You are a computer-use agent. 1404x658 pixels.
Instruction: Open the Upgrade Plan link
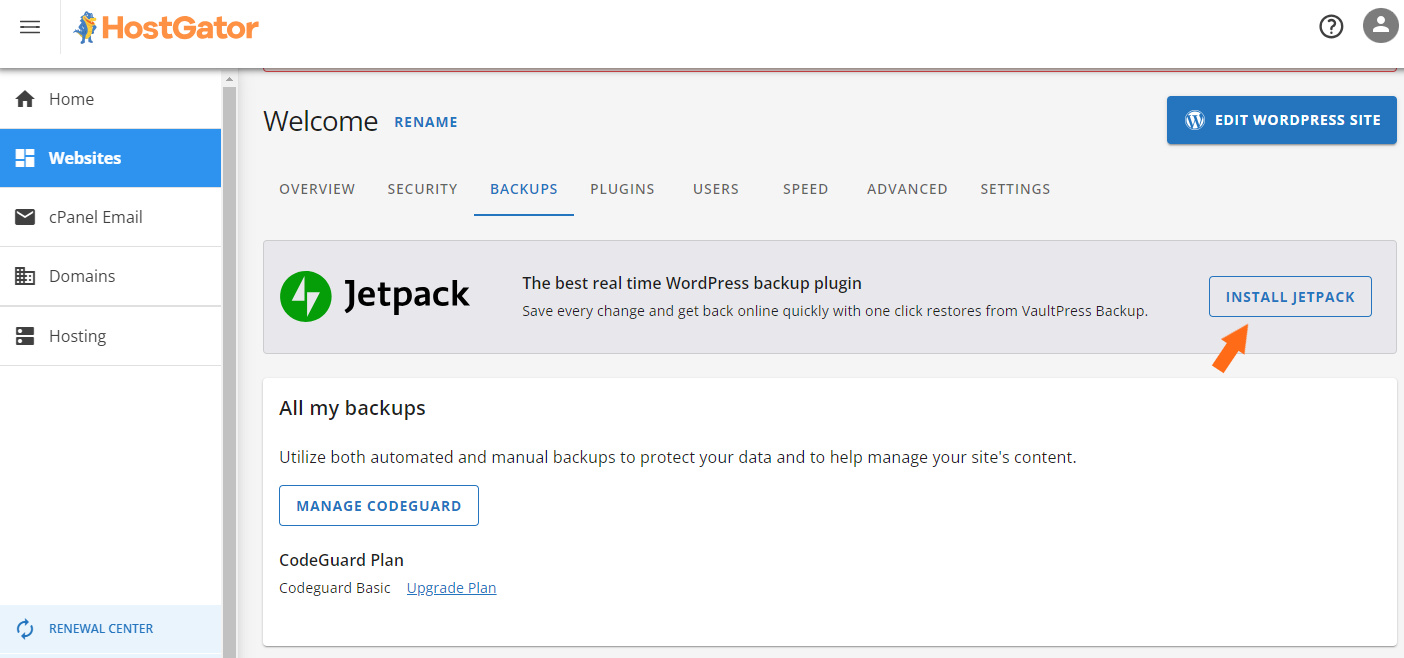click(x=451, y=587)
